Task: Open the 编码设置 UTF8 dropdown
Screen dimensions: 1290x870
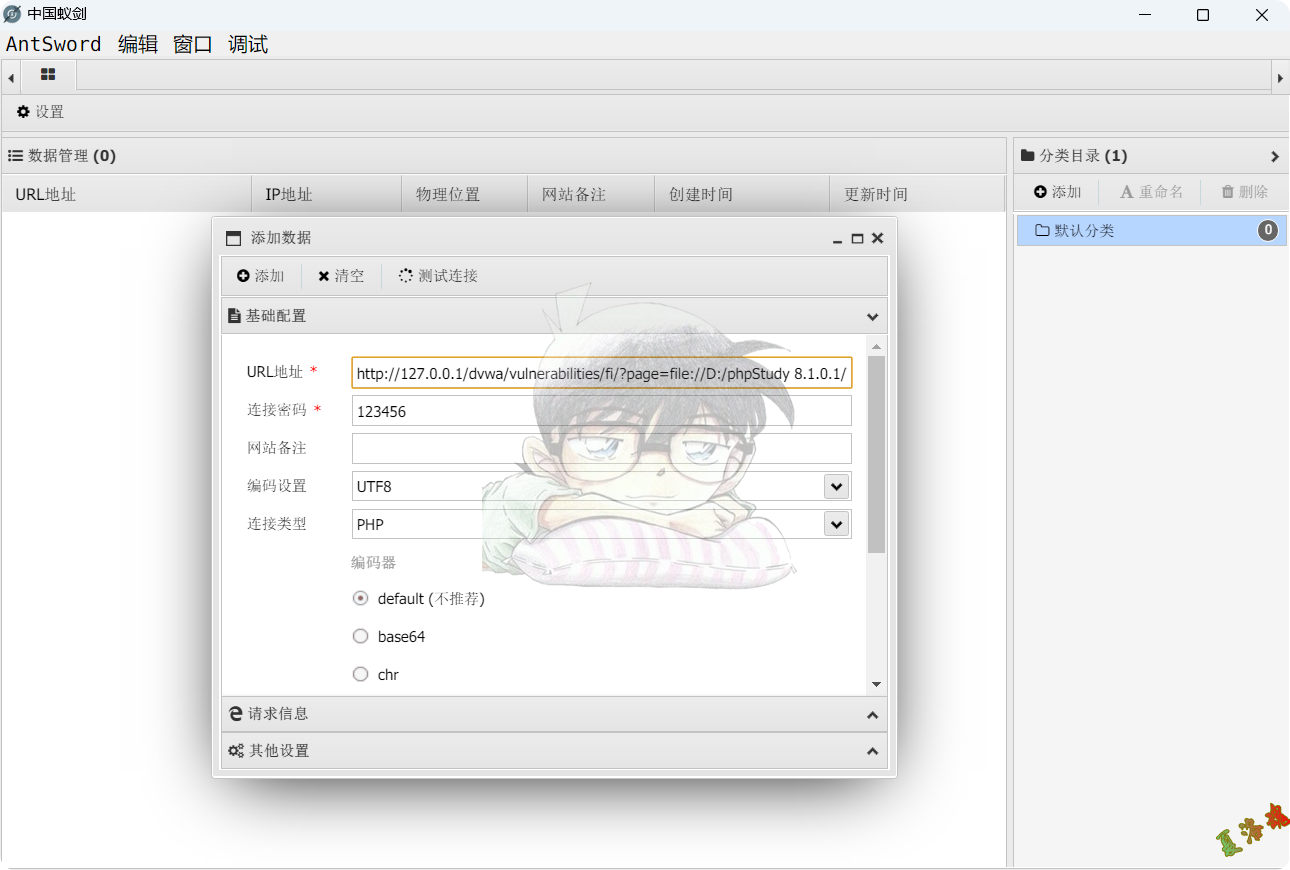Action: point(836,487)
